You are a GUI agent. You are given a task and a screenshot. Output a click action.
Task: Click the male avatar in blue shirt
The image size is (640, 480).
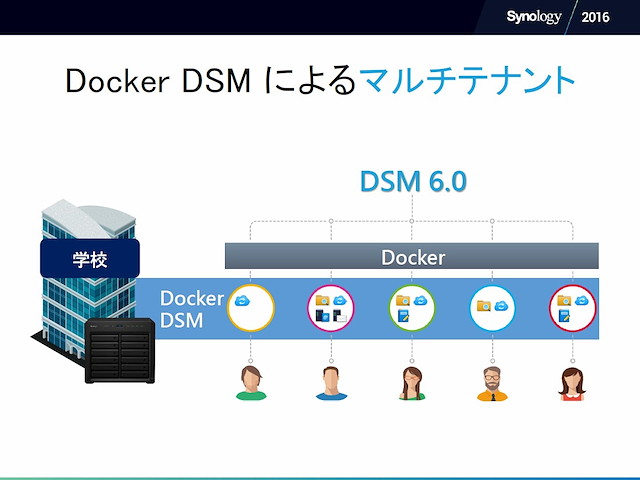click(331, 383)
